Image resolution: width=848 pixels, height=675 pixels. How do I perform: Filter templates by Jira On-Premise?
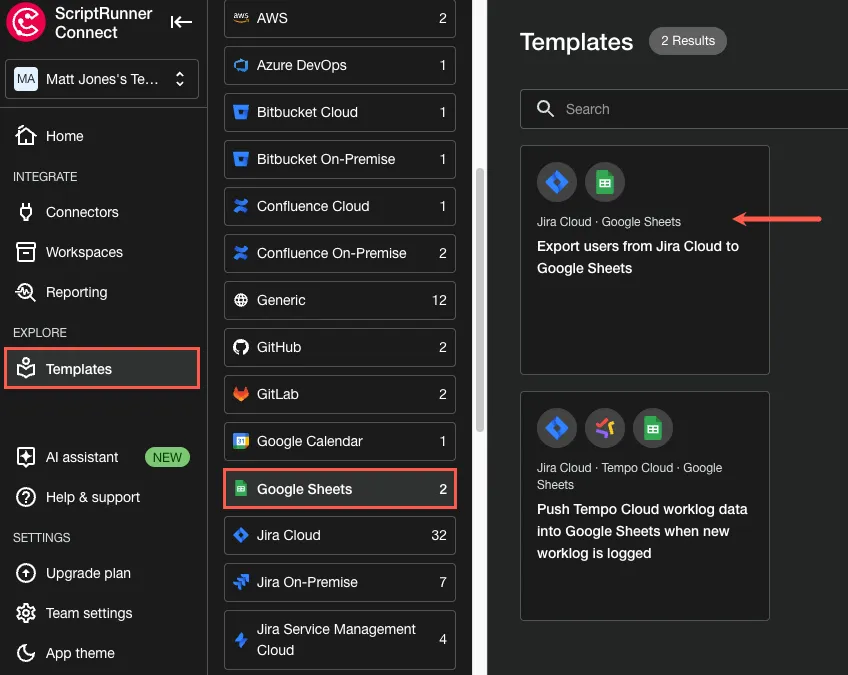(340, 583)
